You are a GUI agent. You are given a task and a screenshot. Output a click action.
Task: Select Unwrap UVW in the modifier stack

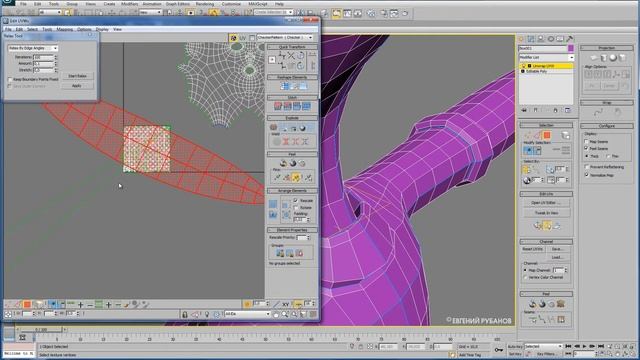tap(546, 66)
